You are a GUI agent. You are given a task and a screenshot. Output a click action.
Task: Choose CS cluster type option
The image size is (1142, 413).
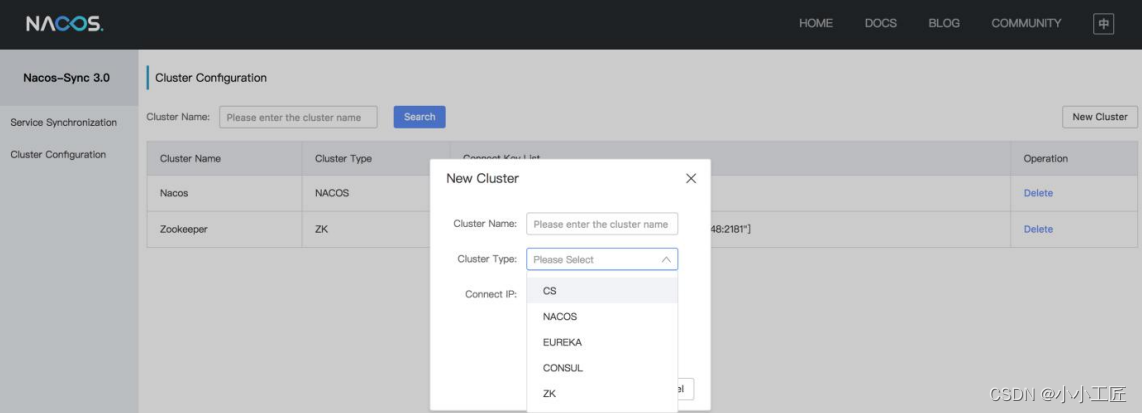click(x=602, y=291)
